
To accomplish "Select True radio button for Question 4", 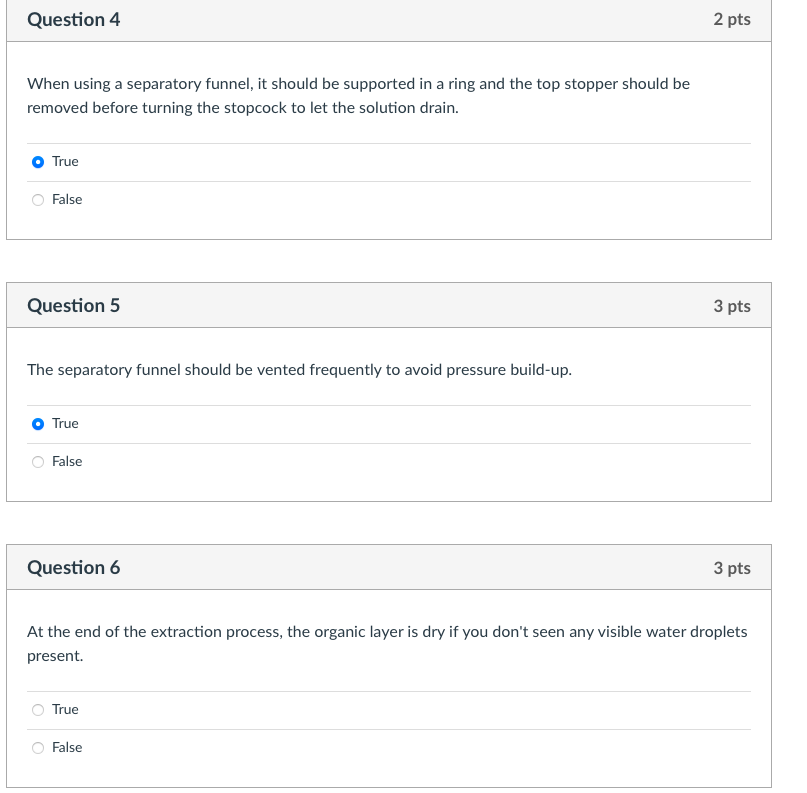I will pos(38,162).
